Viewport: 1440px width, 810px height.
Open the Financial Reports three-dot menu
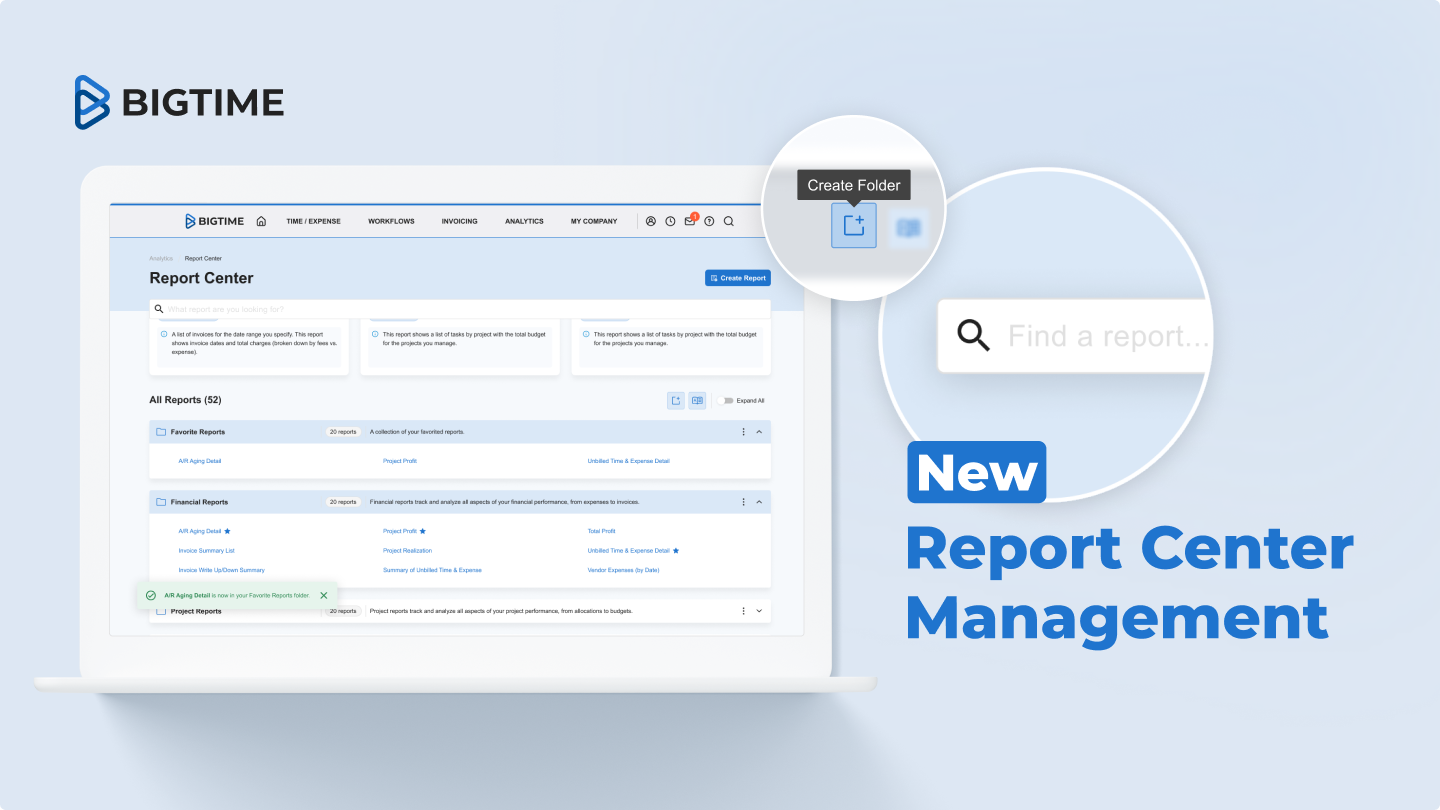point(743,502)
